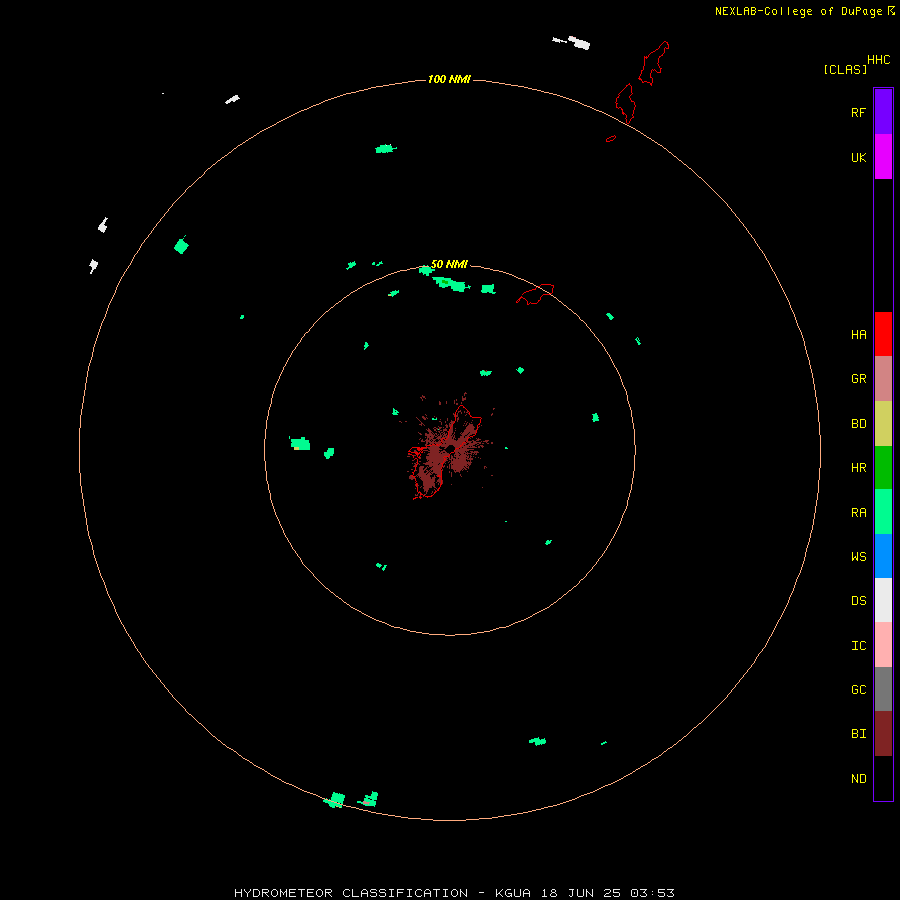Click the Hydrometeor Classification KGUA title text
The height and width of the screenshot is (900, 900).
454,893
